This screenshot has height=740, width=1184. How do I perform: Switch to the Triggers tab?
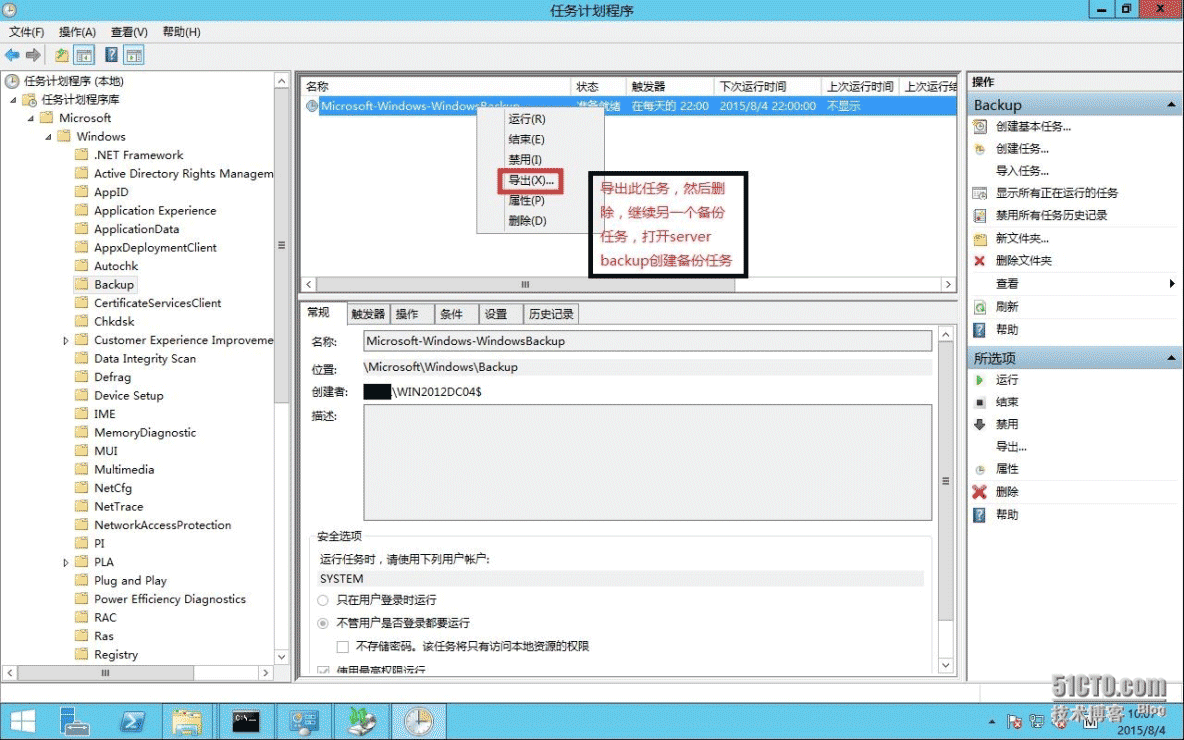tap(368, 314)
